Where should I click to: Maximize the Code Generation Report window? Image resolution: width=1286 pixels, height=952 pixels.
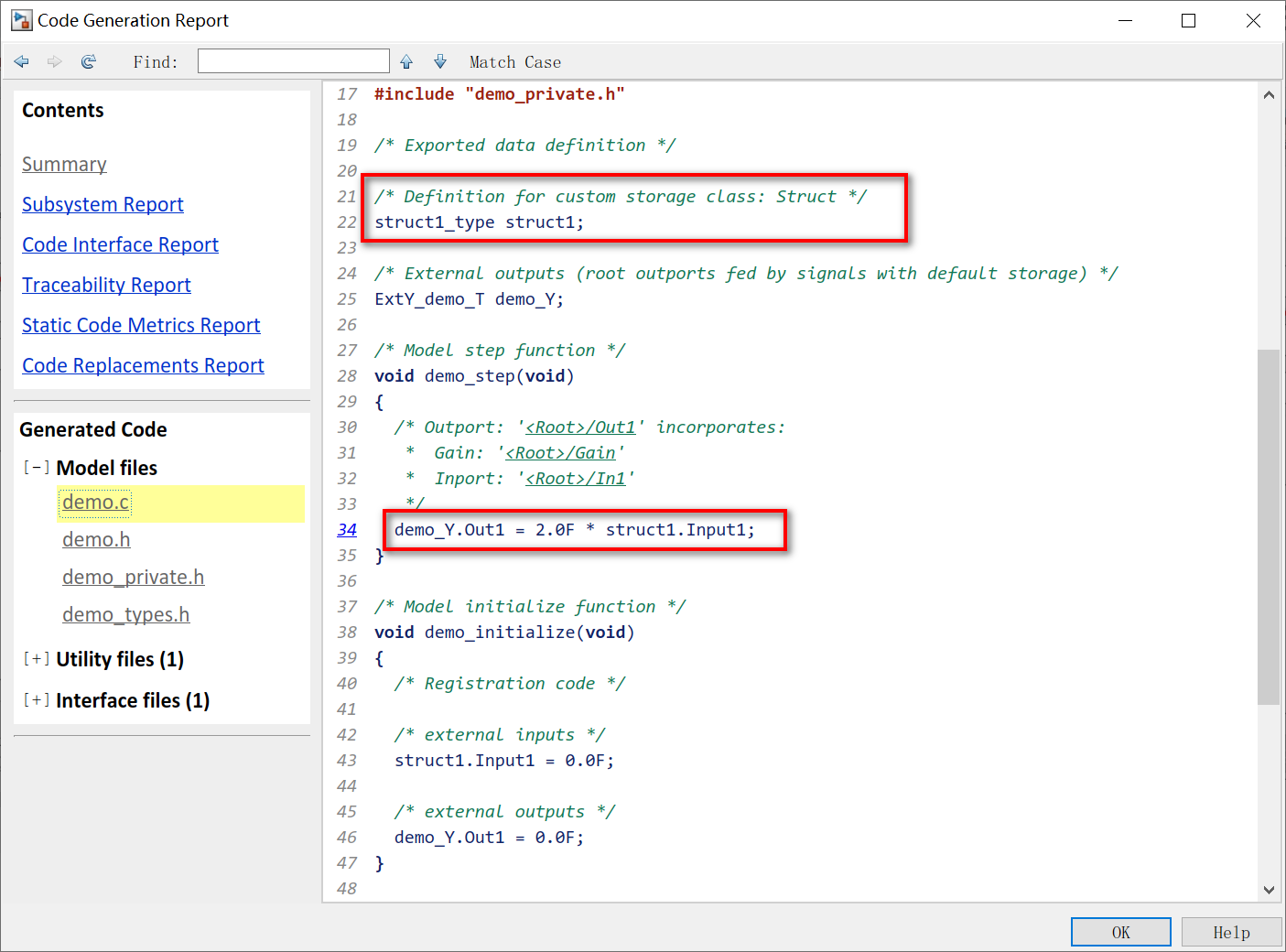pyautogui.click(x=1189, y=20)
